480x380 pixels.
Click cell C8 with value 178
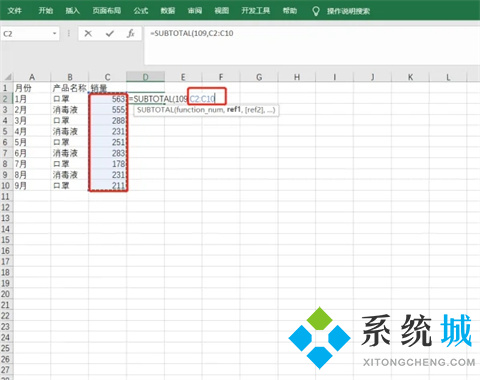[107, 164]
